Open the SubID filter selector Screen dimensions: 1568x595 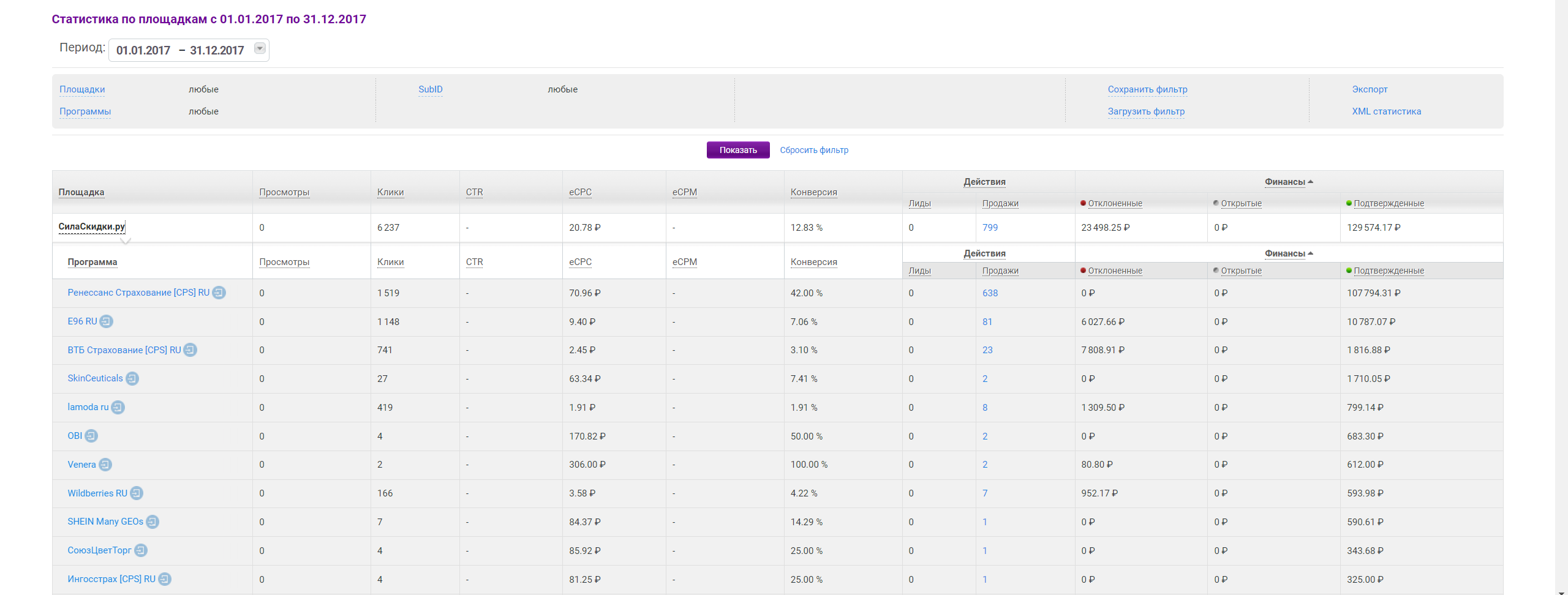pos(431,89)
